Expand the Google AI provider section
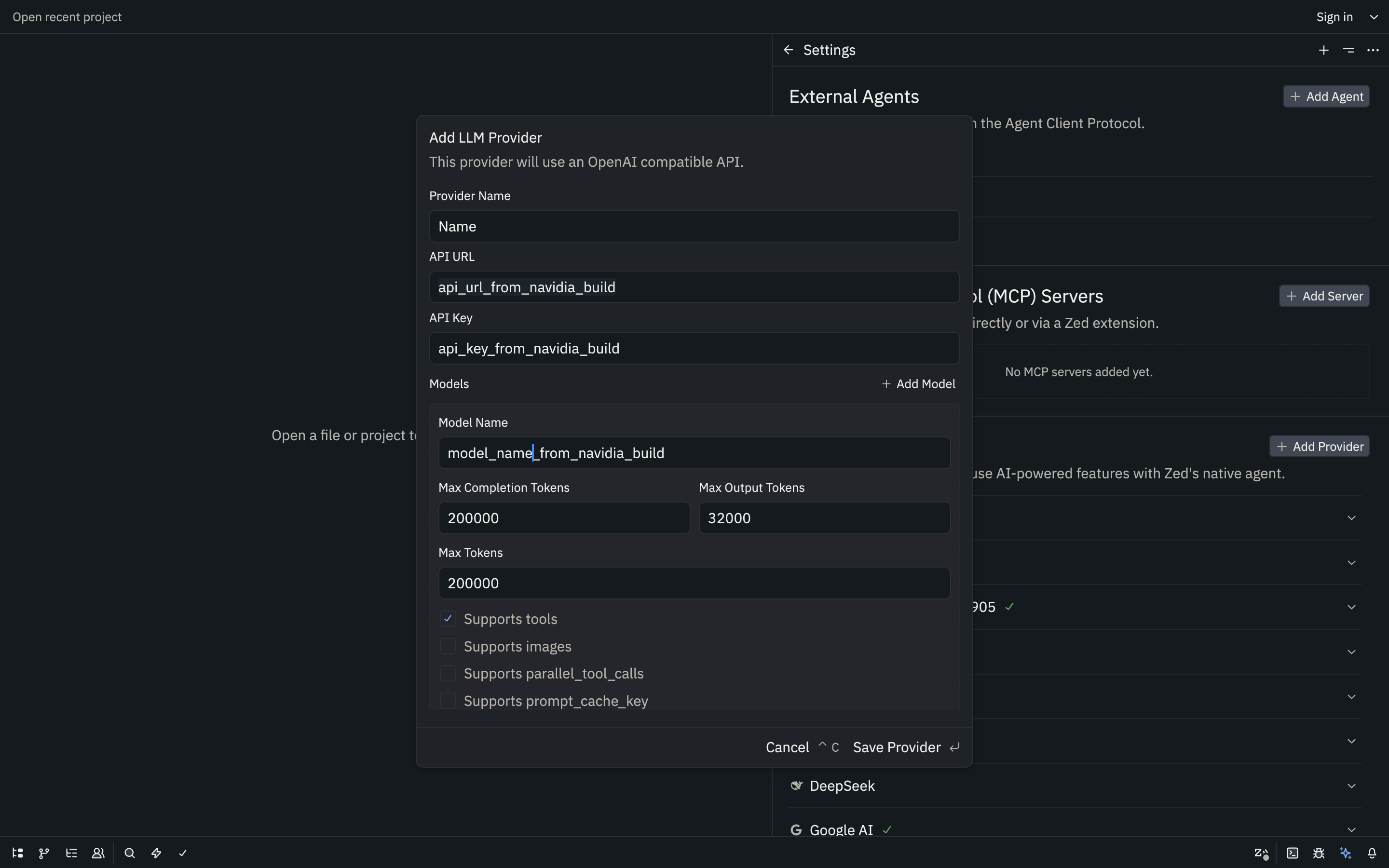 [1352, 828]
